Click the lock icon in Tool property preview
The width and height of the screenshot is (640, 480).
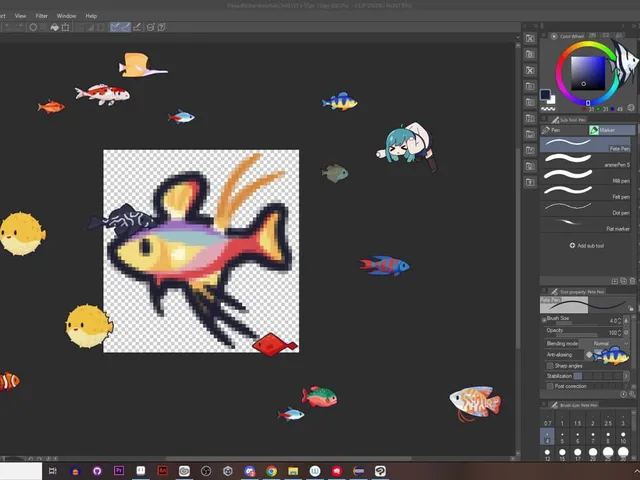pos(631,309)
